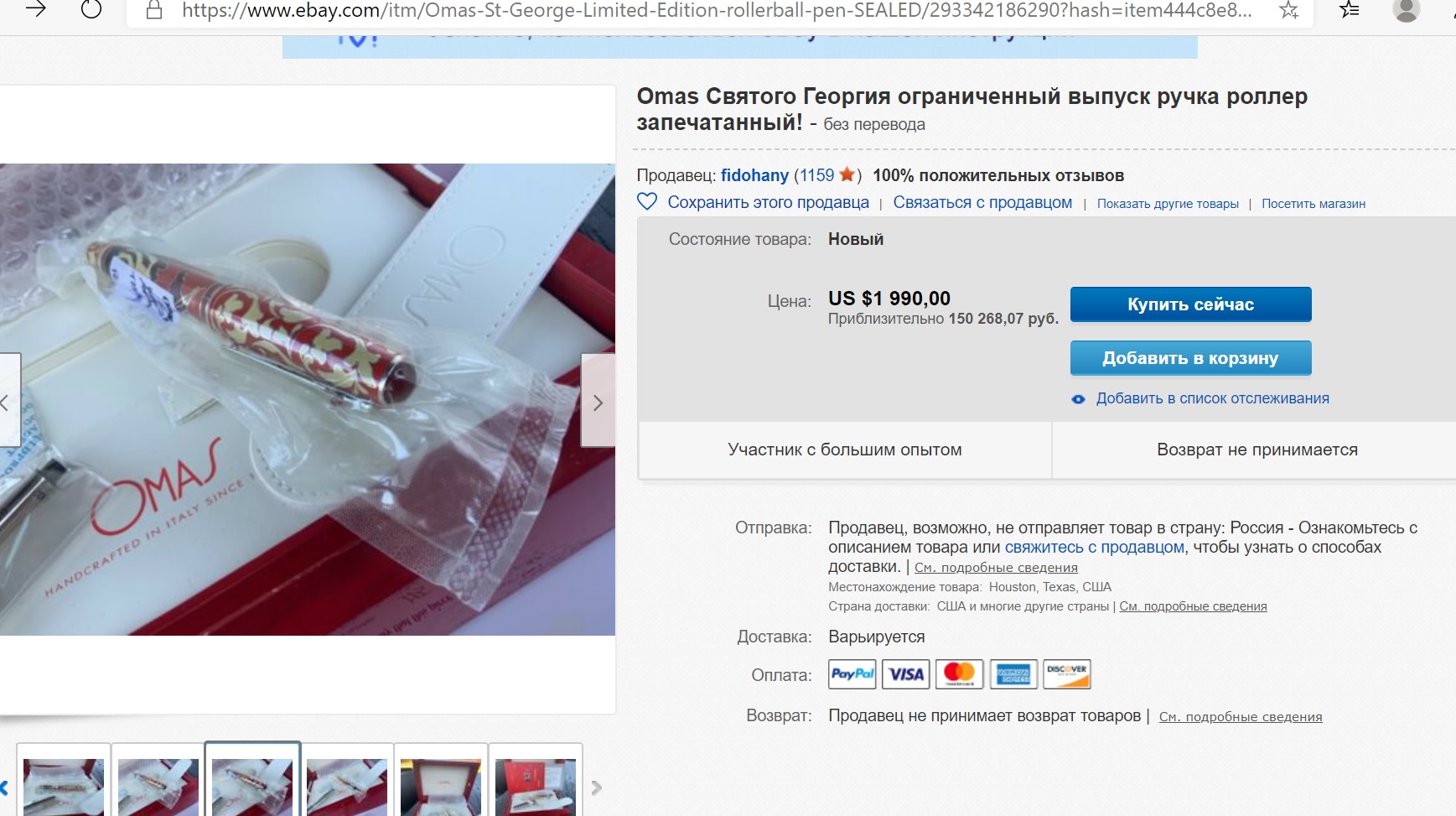The width and height of the screenshot is (1456, 816).
Task: Open Посетить магазин link
Action: (1314, 204)
